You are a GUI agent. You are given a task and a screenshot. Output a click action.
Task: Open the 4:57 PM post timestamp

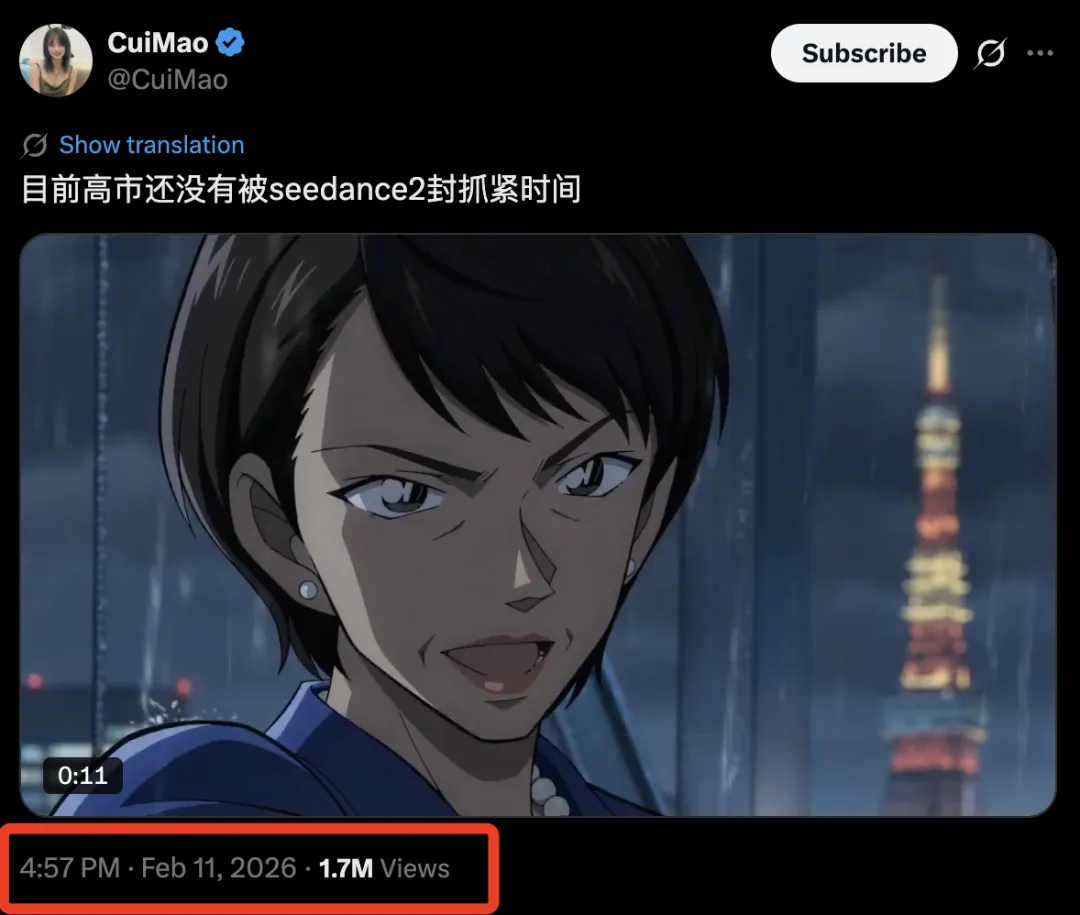(70, 868)
